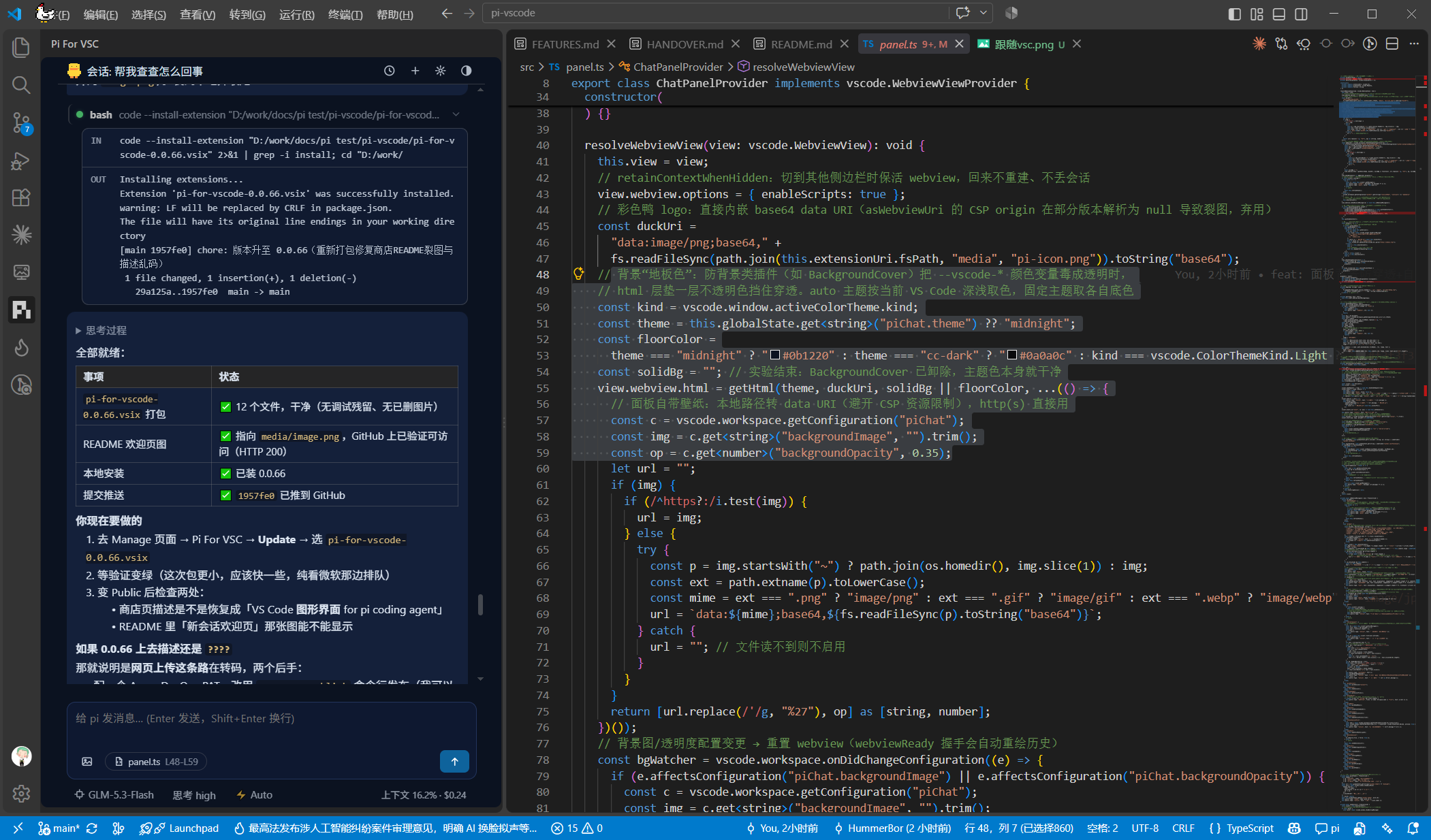Open the chat dropdown arrow in title bar
The width and height of the screenshot is (1431, 840).
click(983, 13)
